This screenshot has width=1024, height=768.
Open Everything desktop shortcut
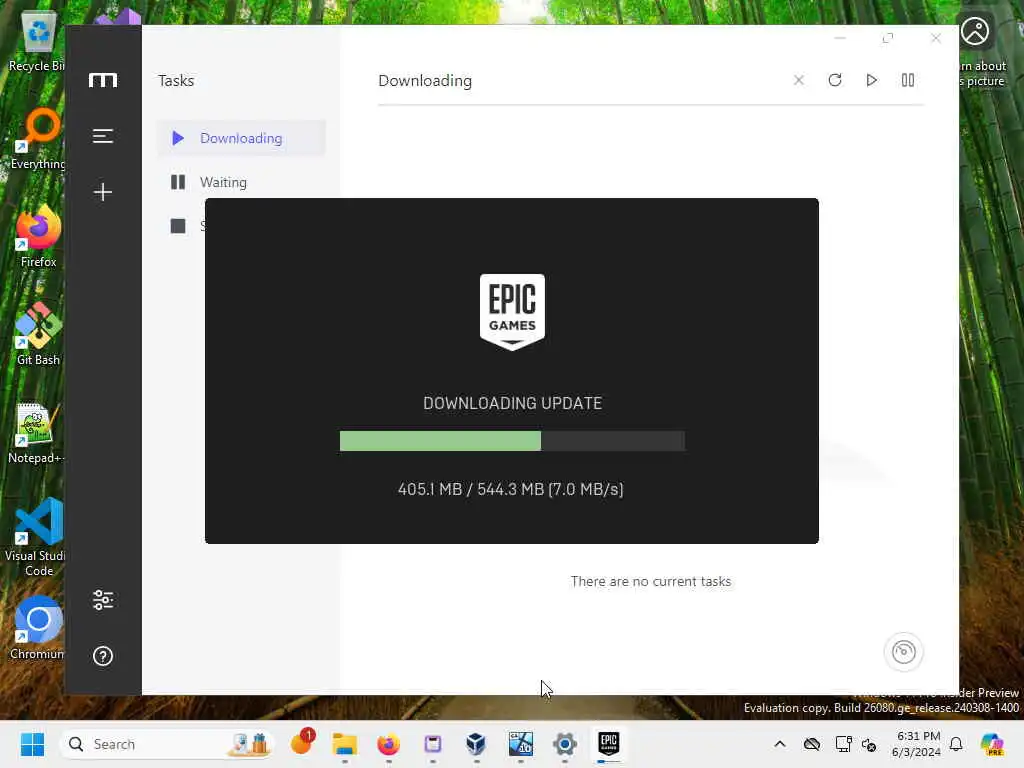coord(38,140)
